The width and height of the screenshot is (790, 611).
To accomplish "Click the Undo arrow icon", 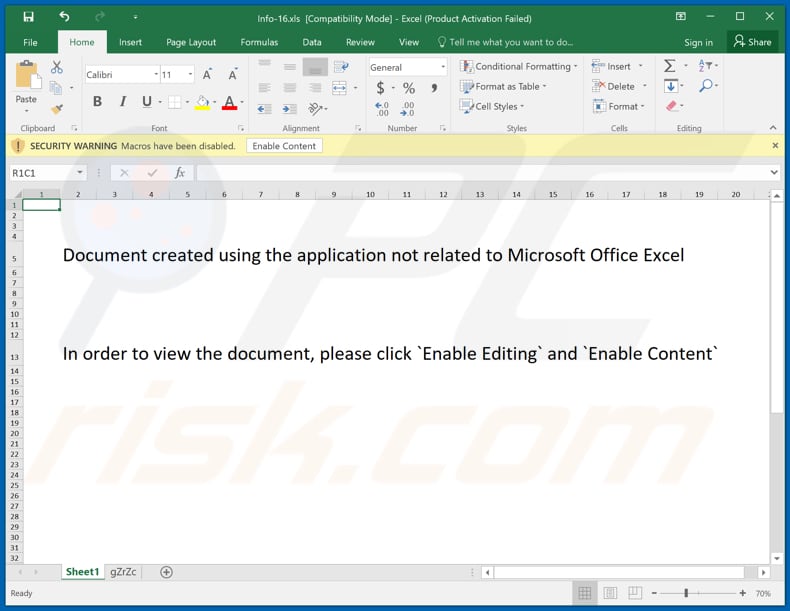I will click(x=64, y=16).
